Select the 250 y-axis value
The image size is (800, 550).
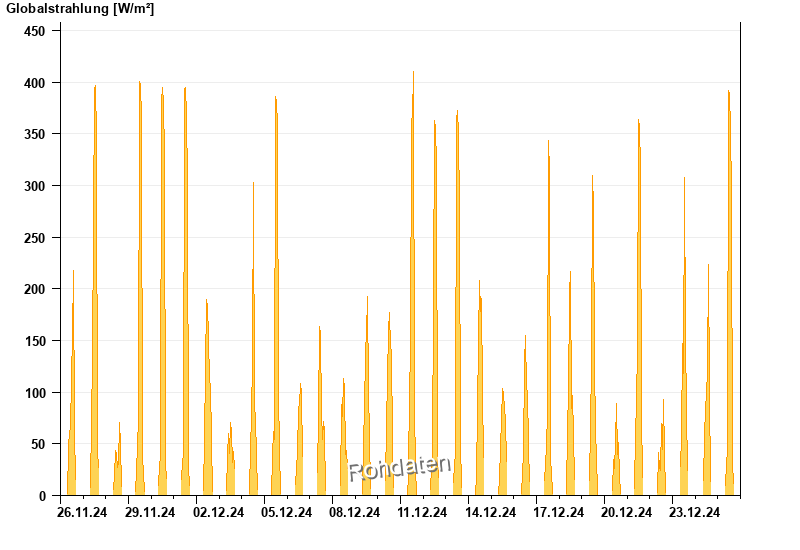coord(35,238)
